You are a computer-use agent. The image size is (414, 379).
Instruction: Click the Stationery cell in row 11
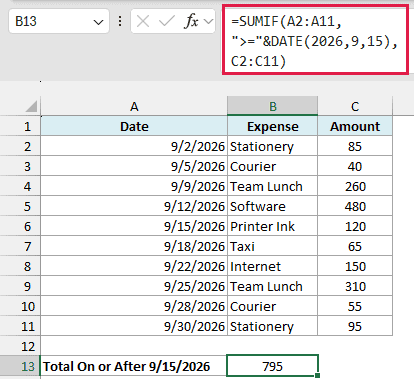pos(273,326)
